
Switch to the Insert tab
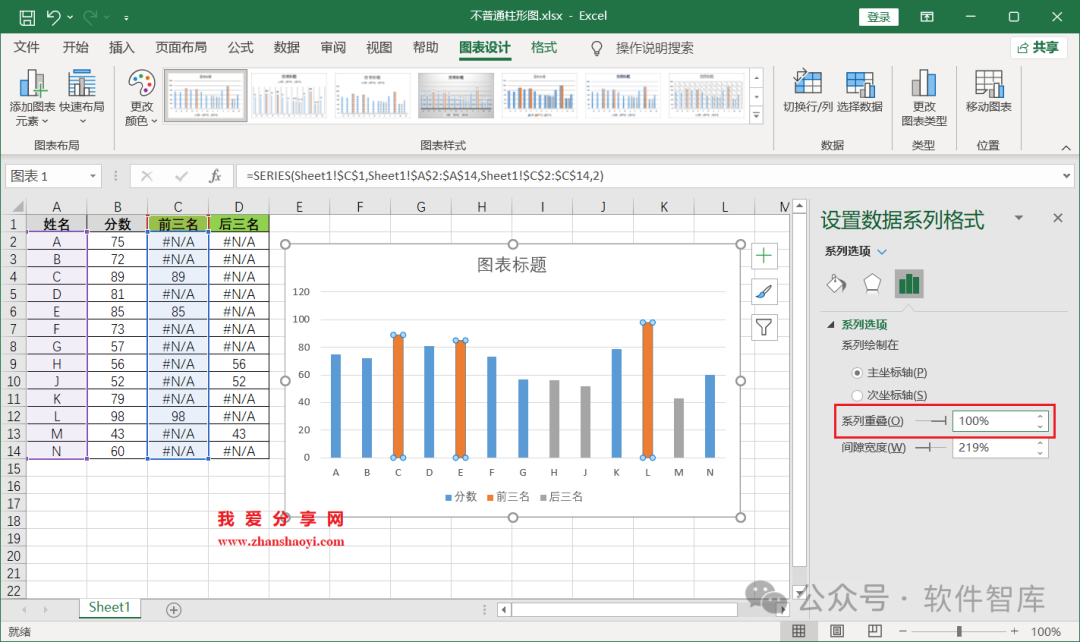(x=122, y=48)
